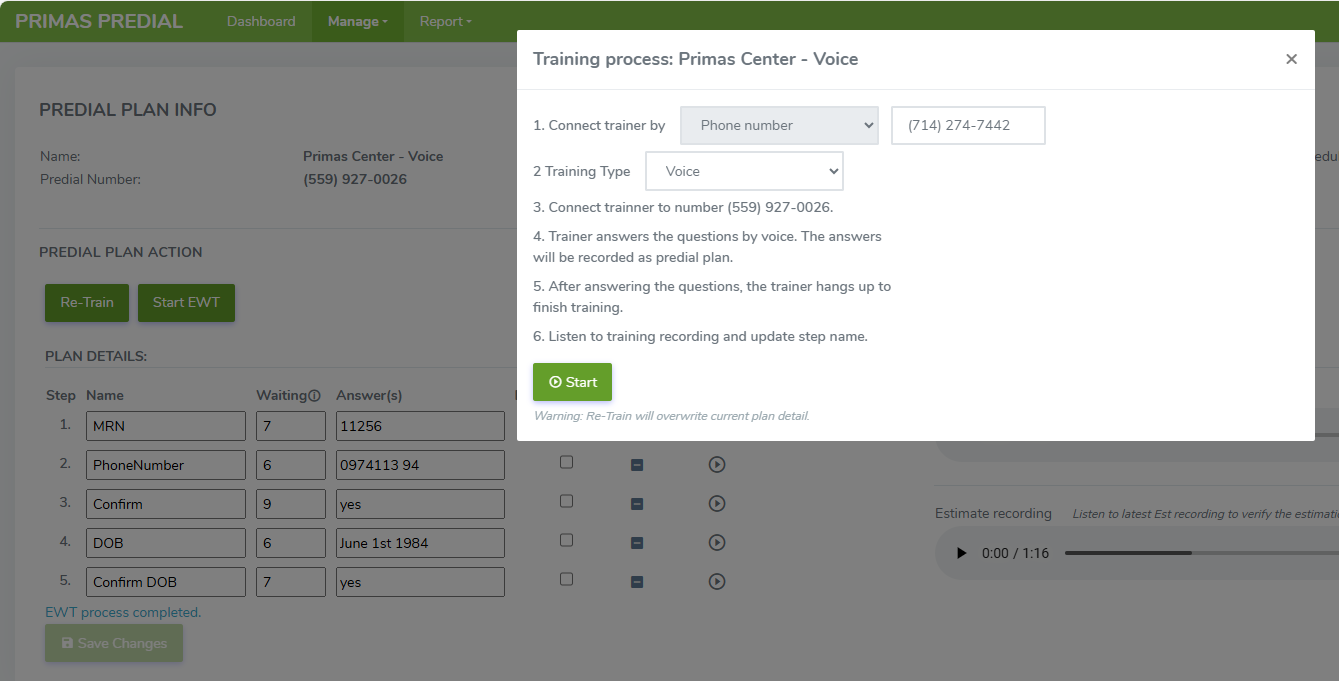Screen dimensions: 1339x681
Task: Open the Report menu dropdown
Action: [445, 21]
